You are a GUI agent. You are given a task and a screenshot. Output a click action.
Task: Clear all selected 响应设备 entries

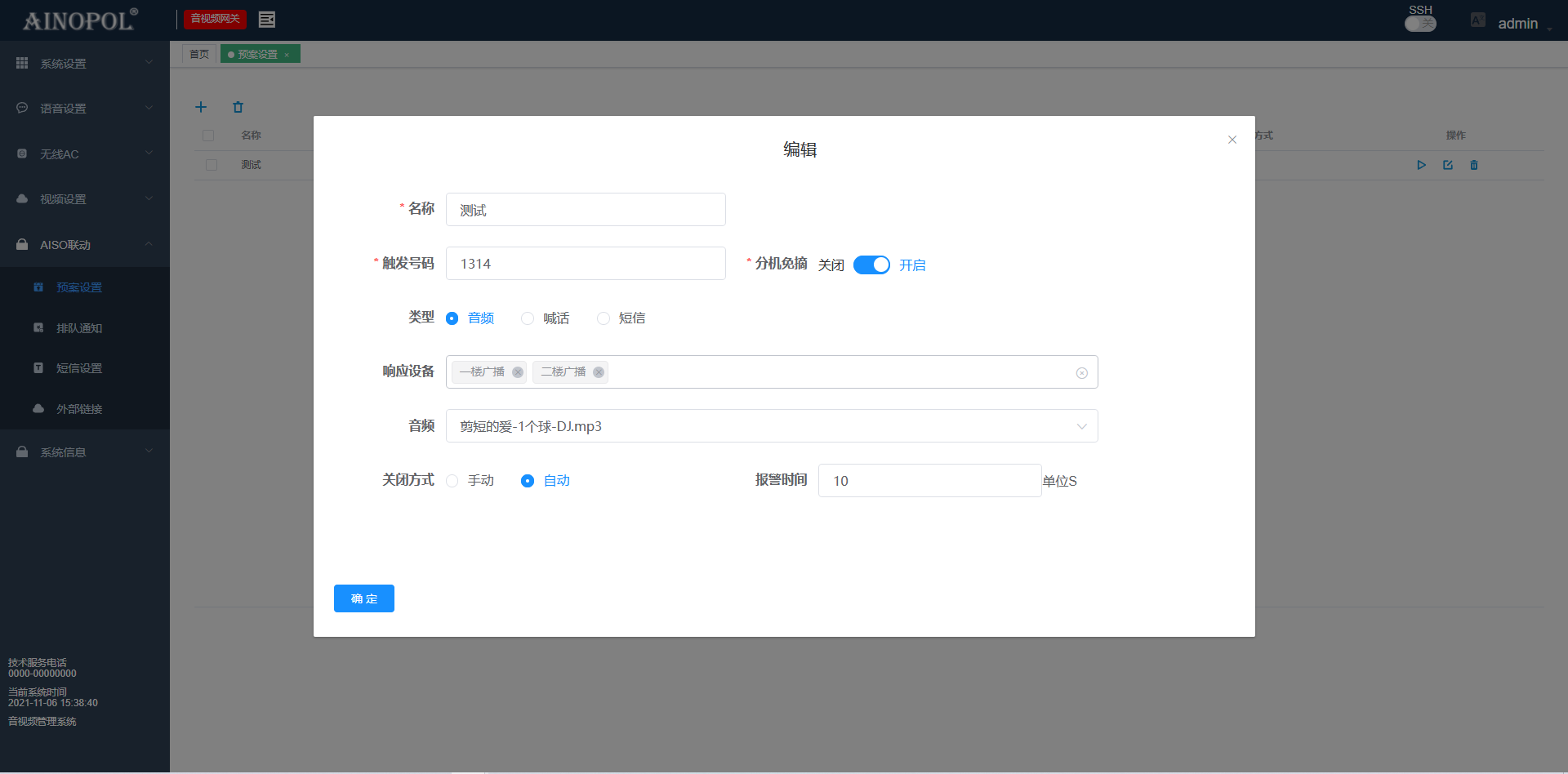click(1081, 373)
